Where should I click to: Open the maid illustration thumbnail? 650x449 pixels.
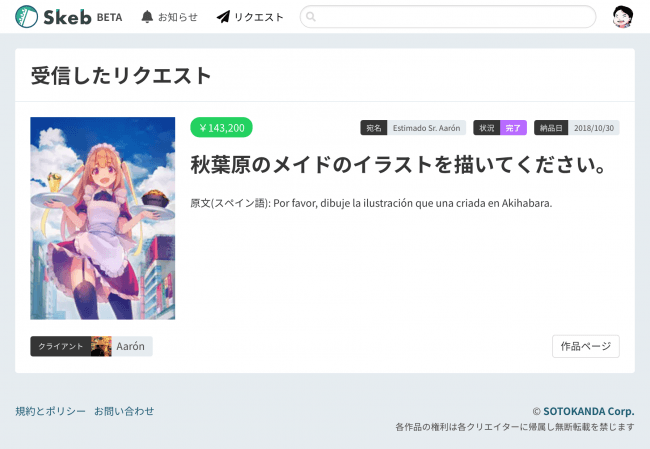102,218
